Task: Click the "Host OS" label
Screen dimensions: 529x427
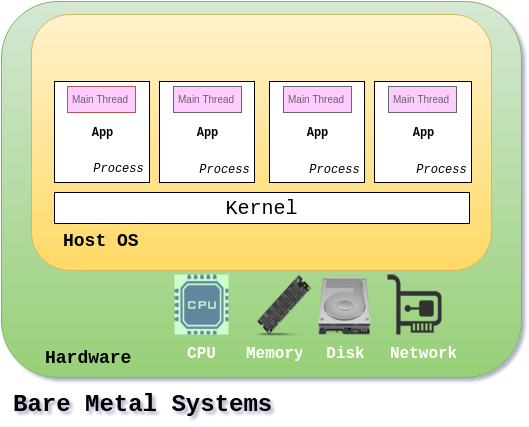Action: pos(101,240)
